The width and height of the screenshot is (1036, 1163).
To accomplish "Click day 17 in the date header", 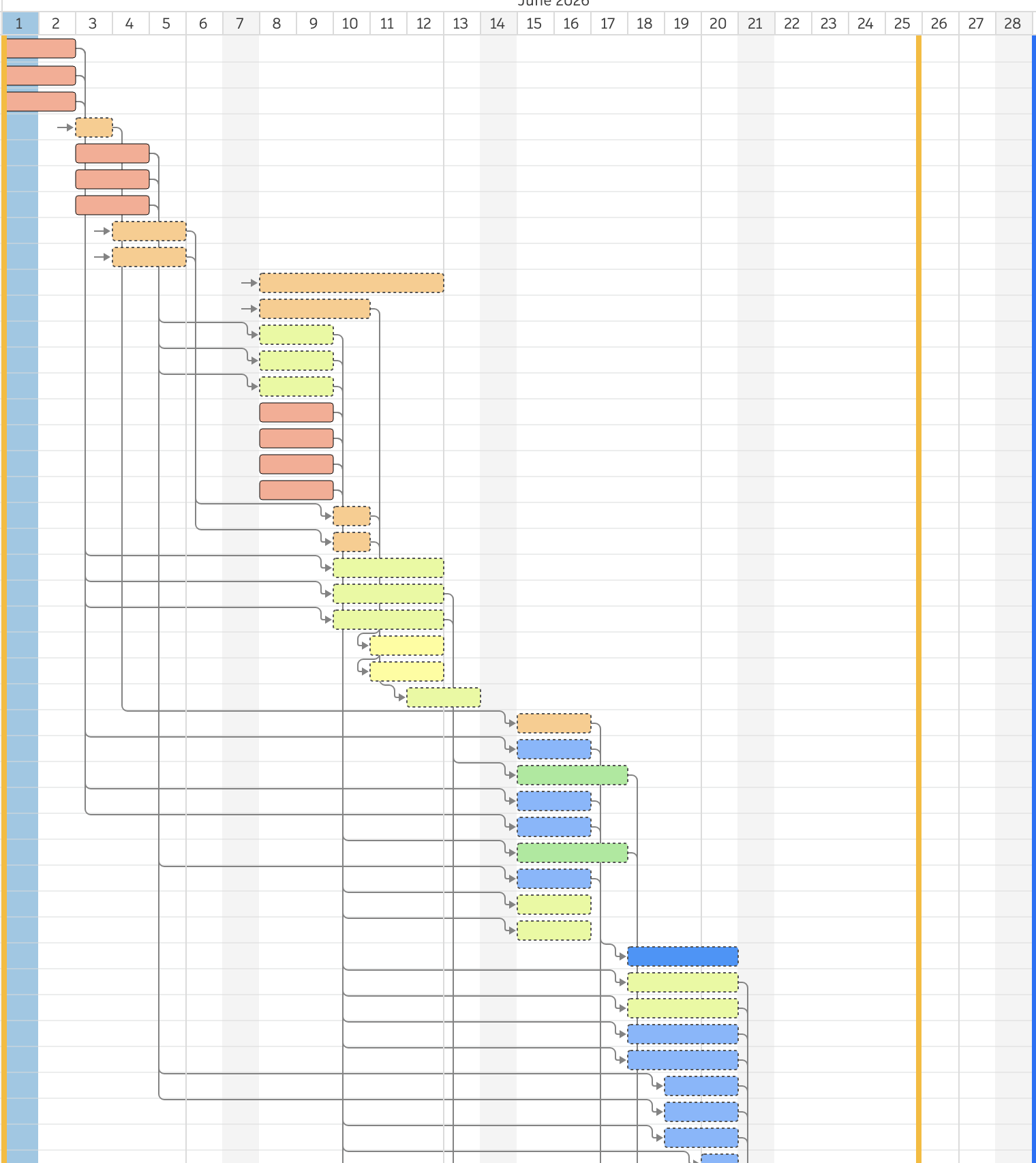I will click(609, 24).
